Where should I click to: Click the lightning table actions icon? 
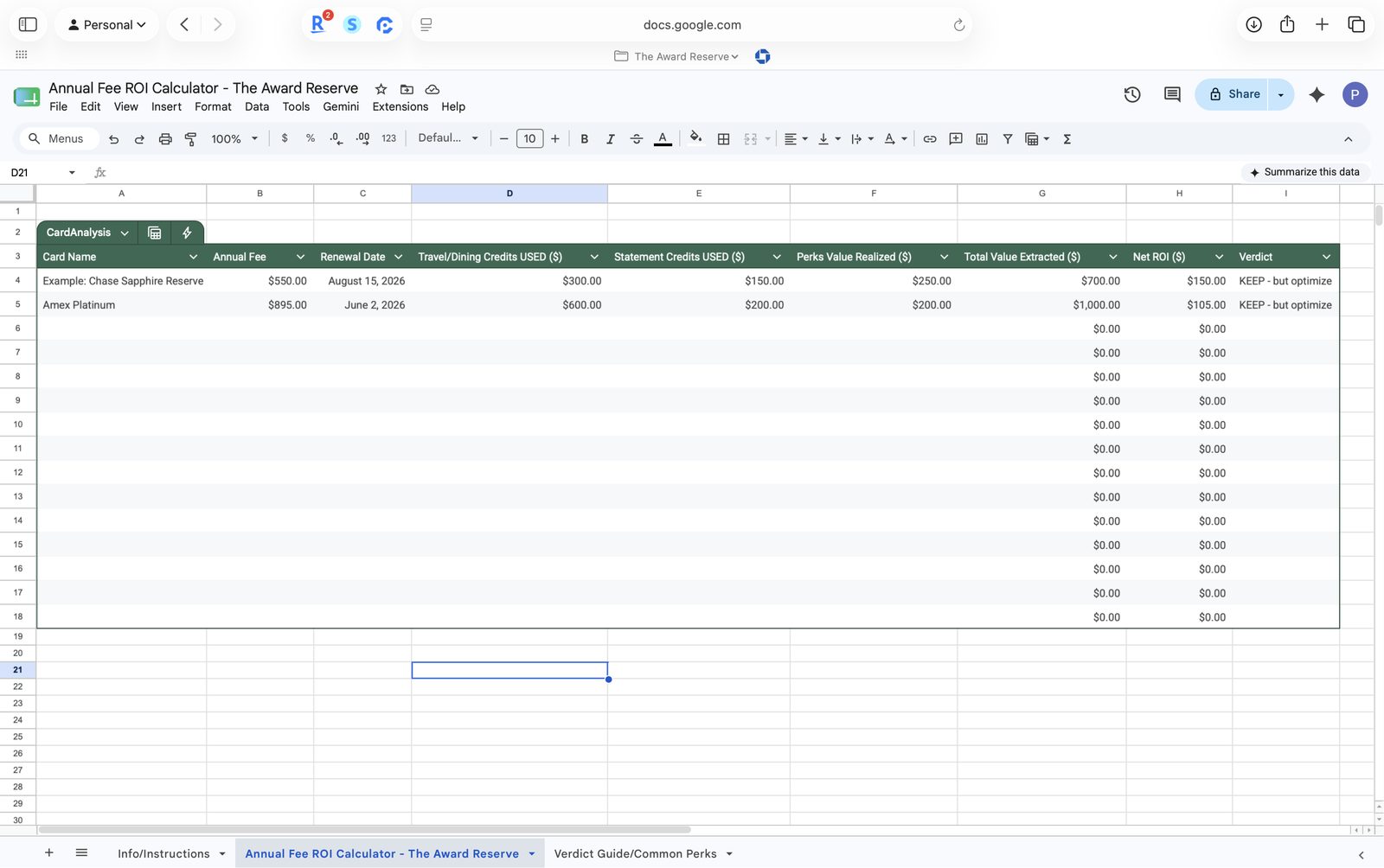coord(187,233)
